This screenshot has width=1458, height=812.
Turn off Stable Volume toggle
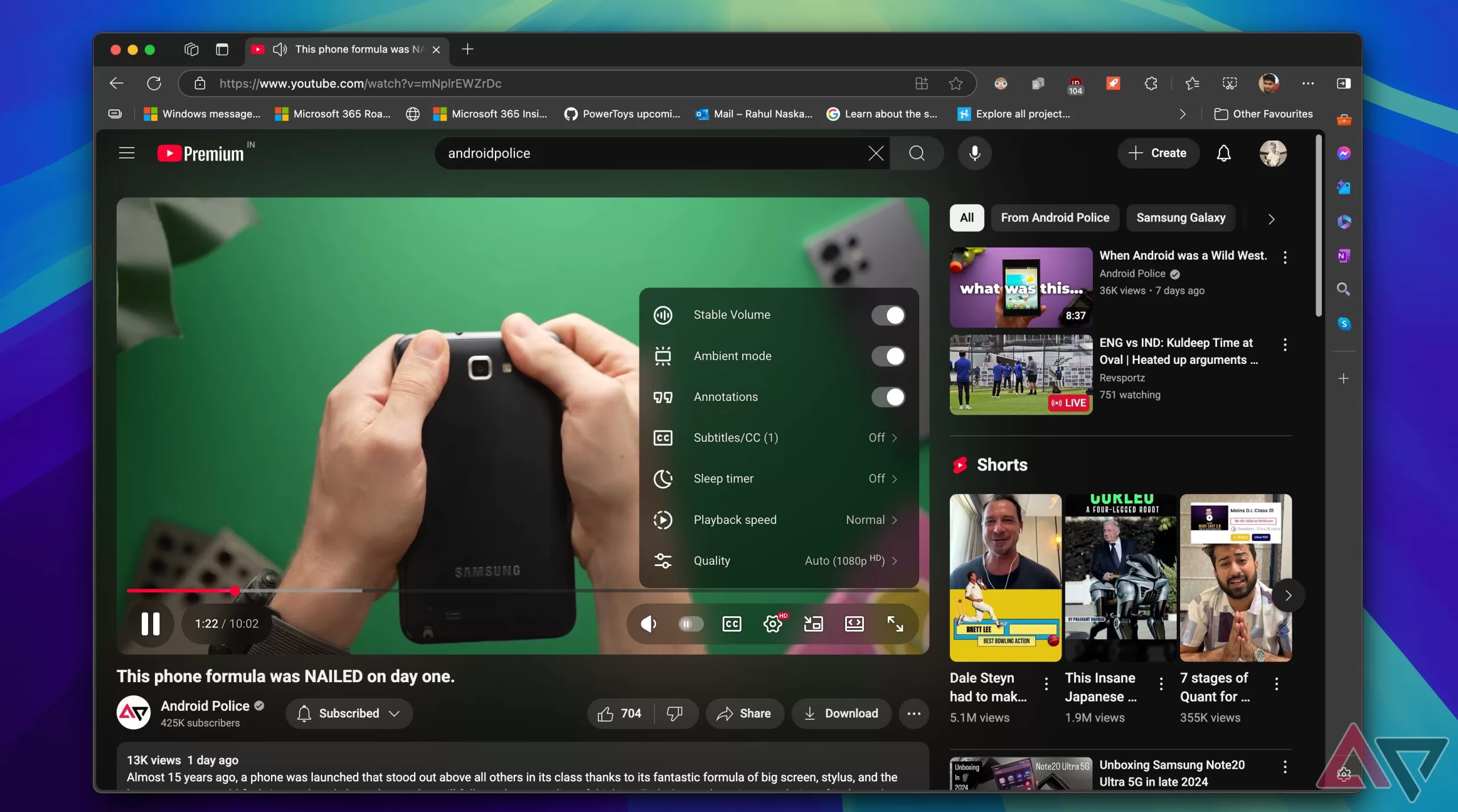tap(888, 315)
